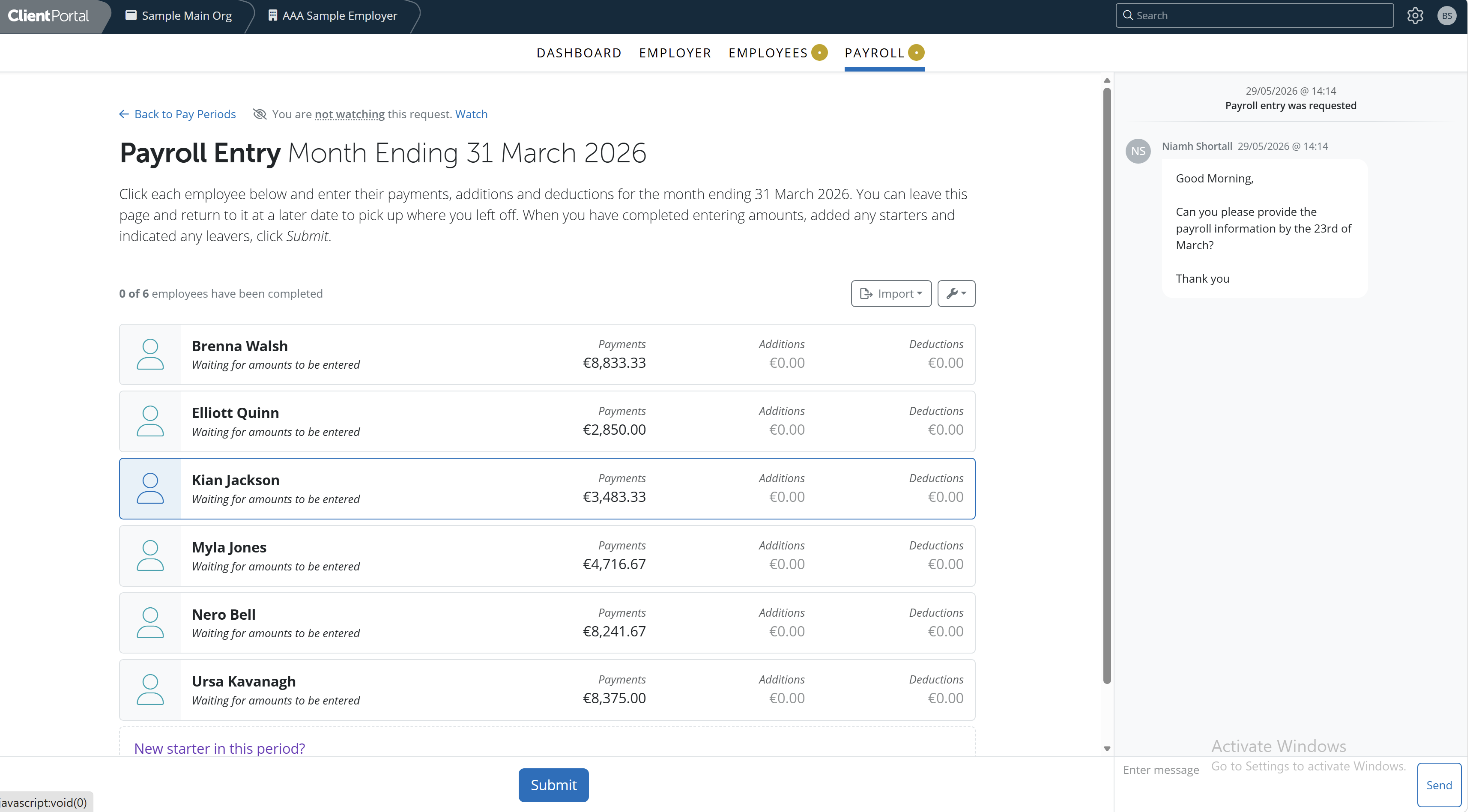Click Nero Bell's €8,241.67 payments amount
Image resolution: width=1470 pixels, height=812 pixels.
614,631
